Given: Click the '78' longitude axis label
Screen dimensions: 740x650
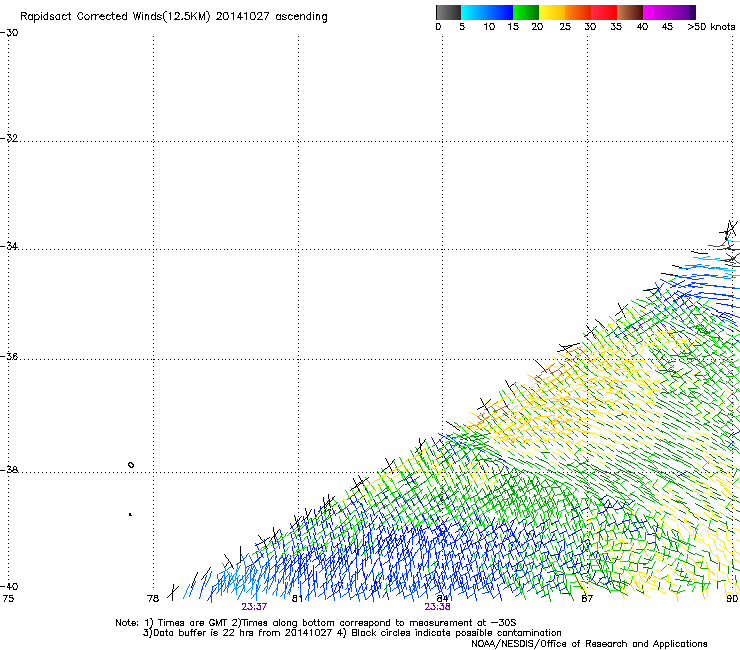Looking at the screenshot, I should pos(153,599).
